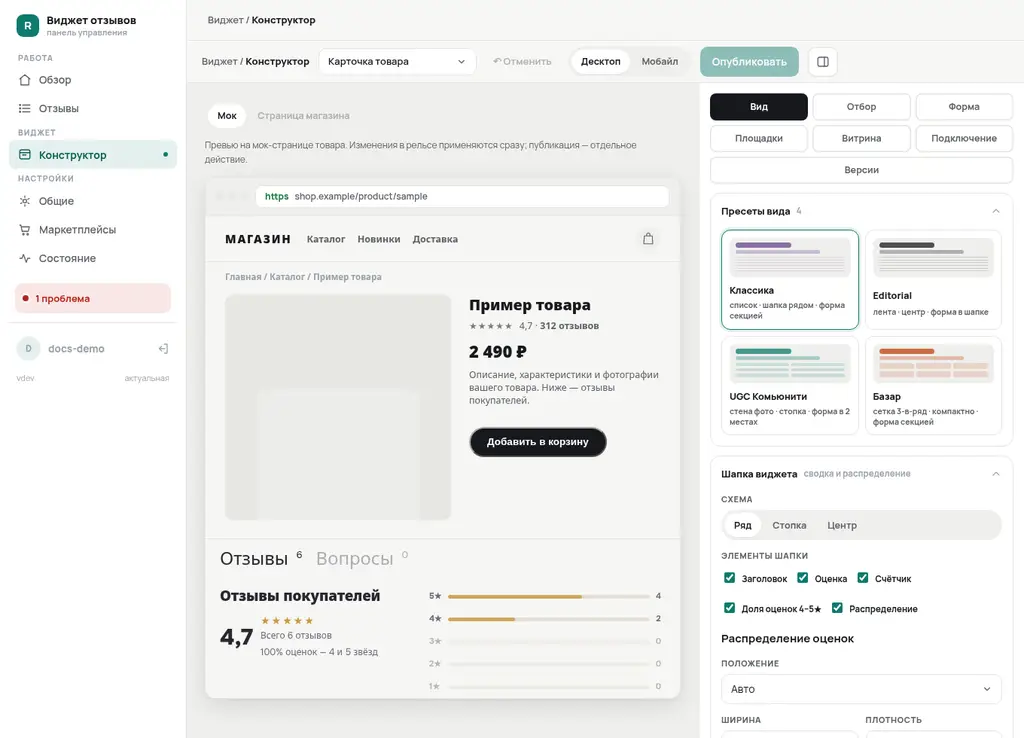
Task: Open the 1 проблема alert
Action: (93, 298)
